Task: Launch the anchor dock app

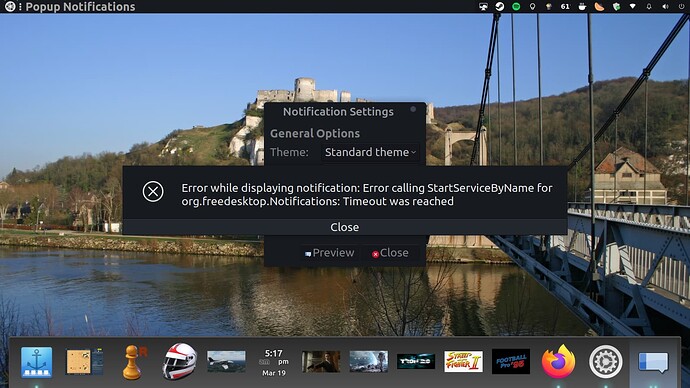Action: tap(37, 362)
